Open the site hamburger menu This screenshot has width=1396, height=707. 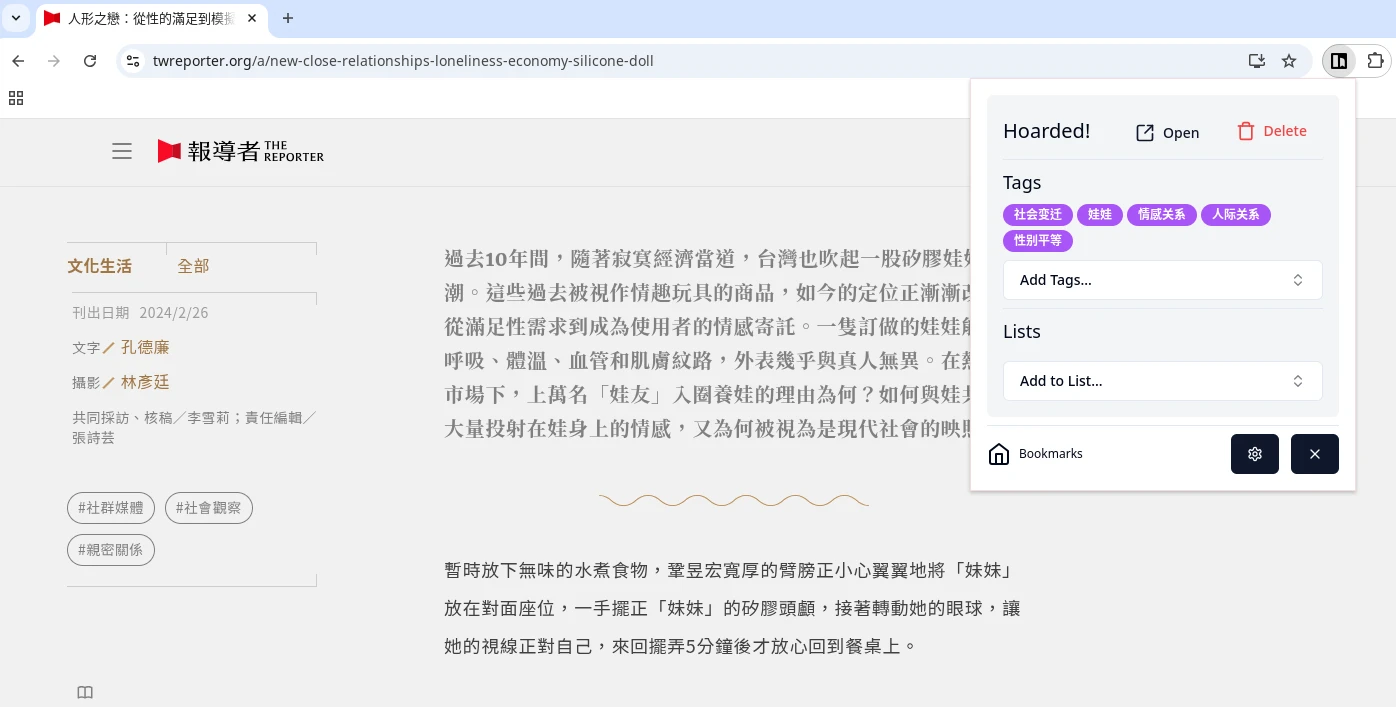click(122, 151)
